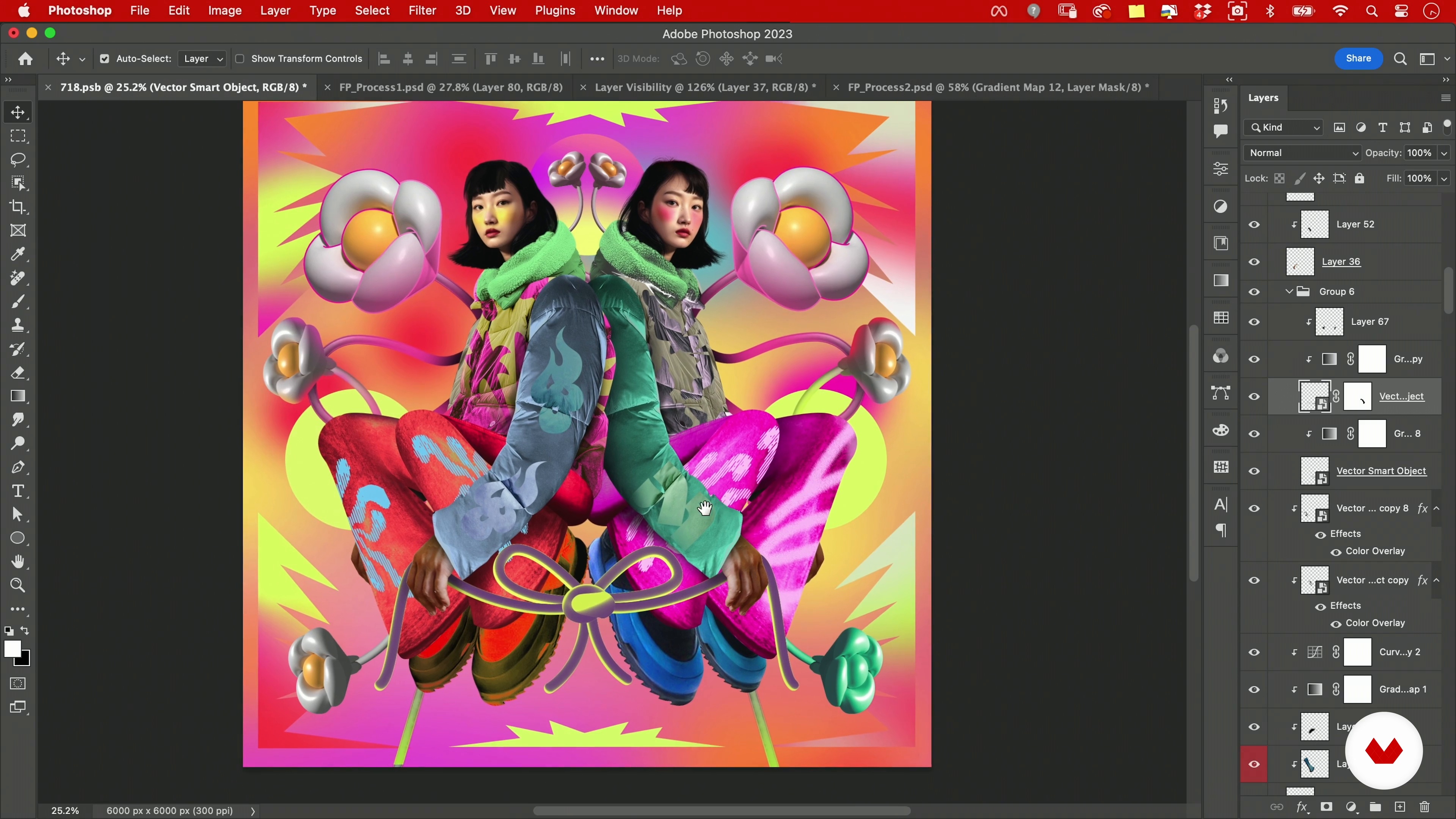Choose the Horizontal Type tool

pos(18,491)
